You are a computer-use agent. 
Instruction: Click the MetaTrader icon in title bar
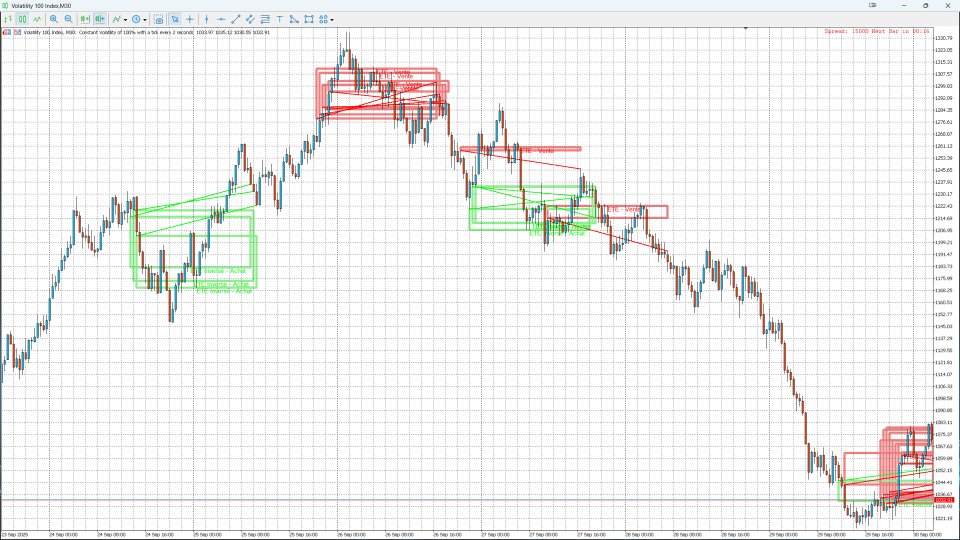[5, 6]
